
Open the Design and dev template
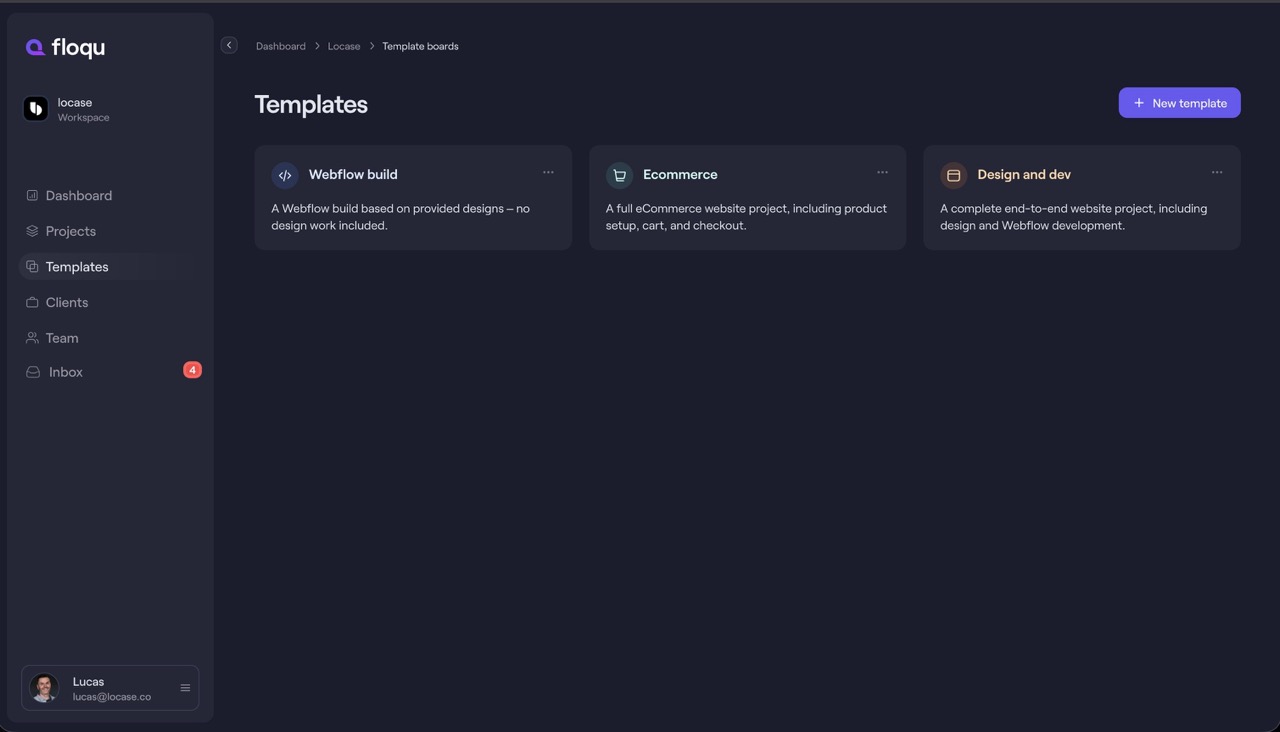[1082, 197]
